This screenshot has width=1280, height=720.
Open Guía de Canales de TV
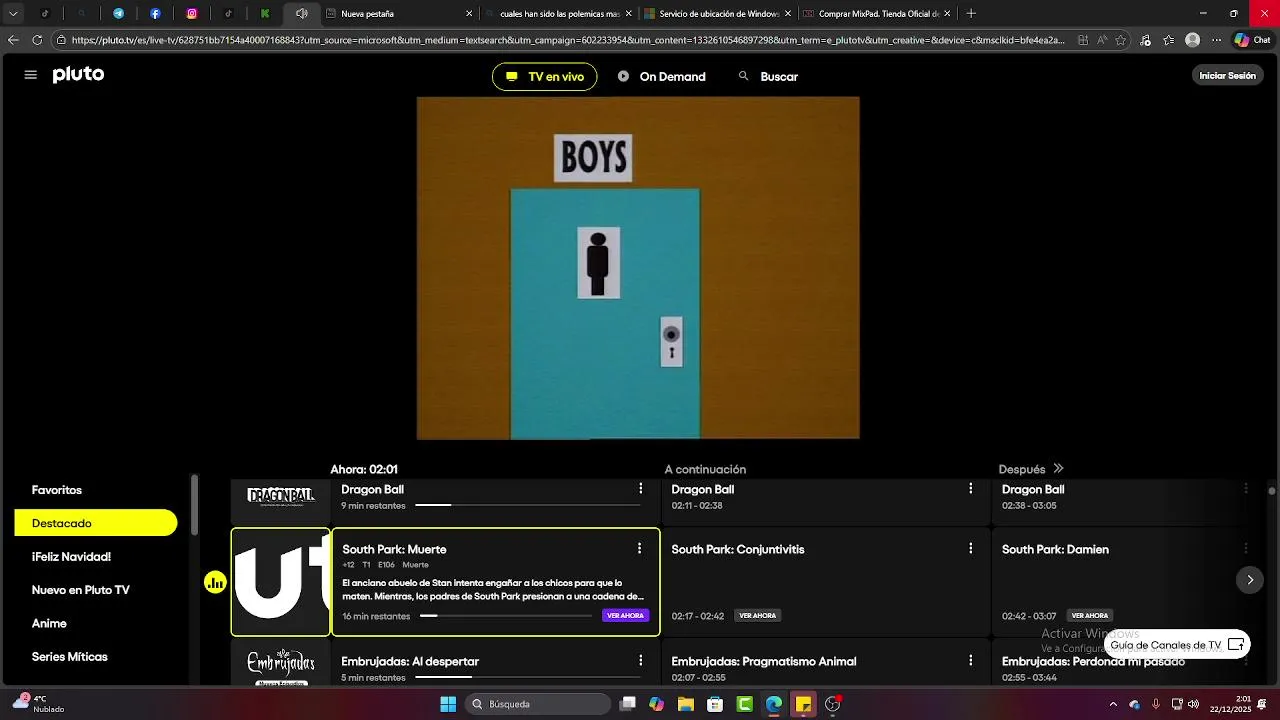point(1177,645)
